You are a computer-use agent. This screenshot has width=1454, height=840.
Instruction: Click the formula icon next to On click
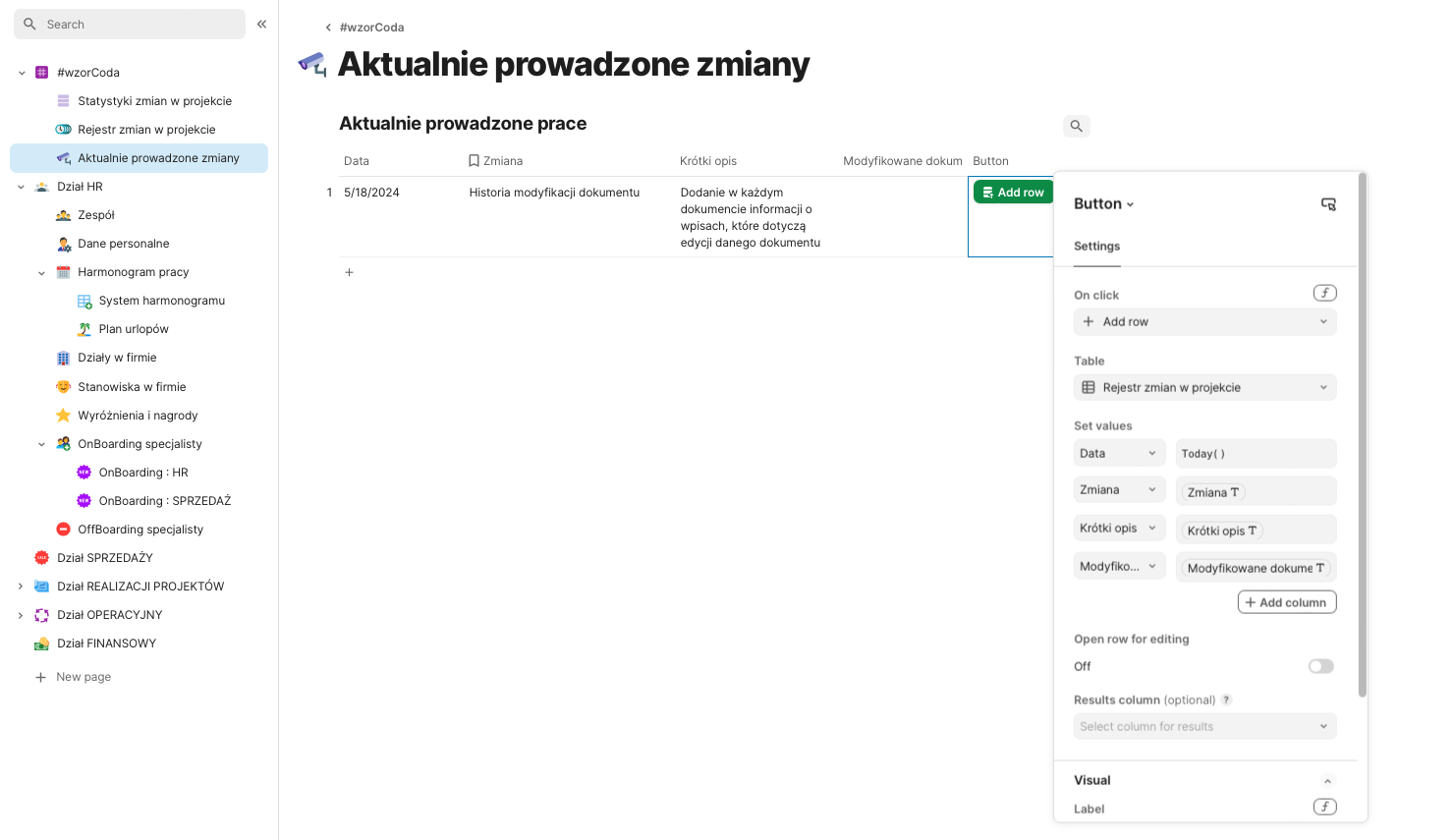1324,293
